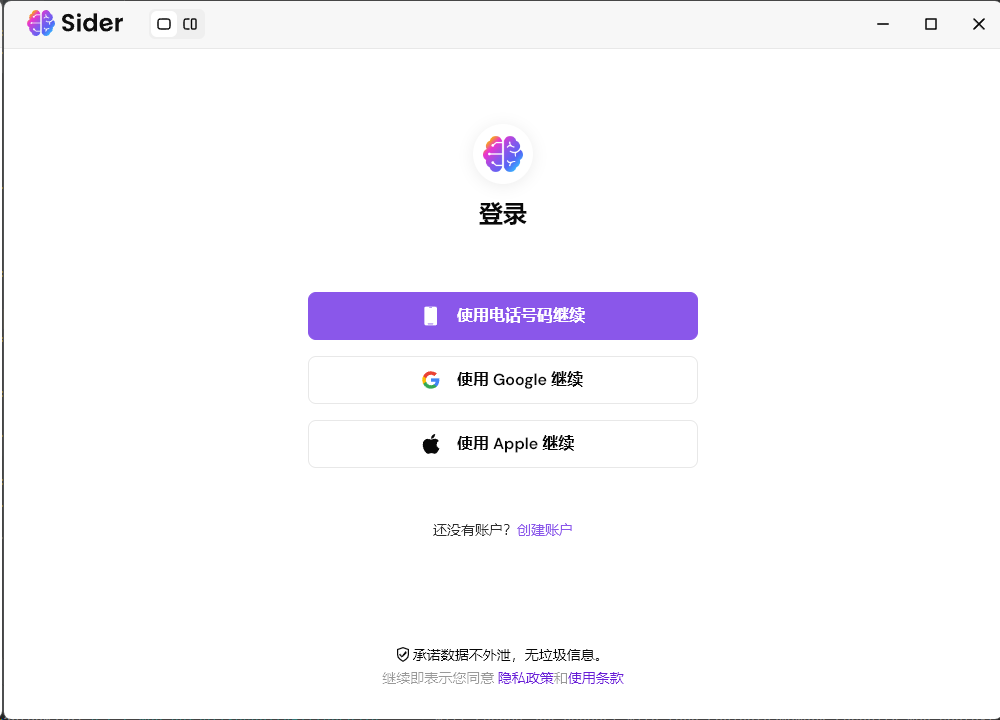The image size is (1000, 720).
Task: Continue with Google button
Action: 503,379
